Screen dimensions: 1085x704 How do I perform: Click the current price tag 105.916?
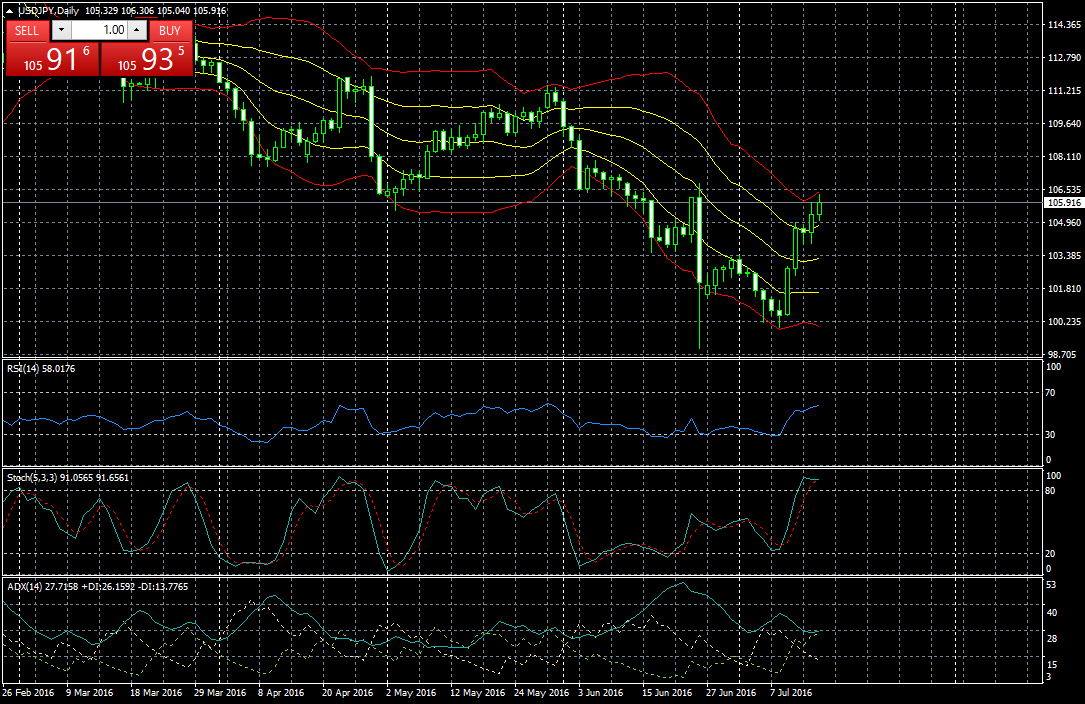click(1061, 203)
